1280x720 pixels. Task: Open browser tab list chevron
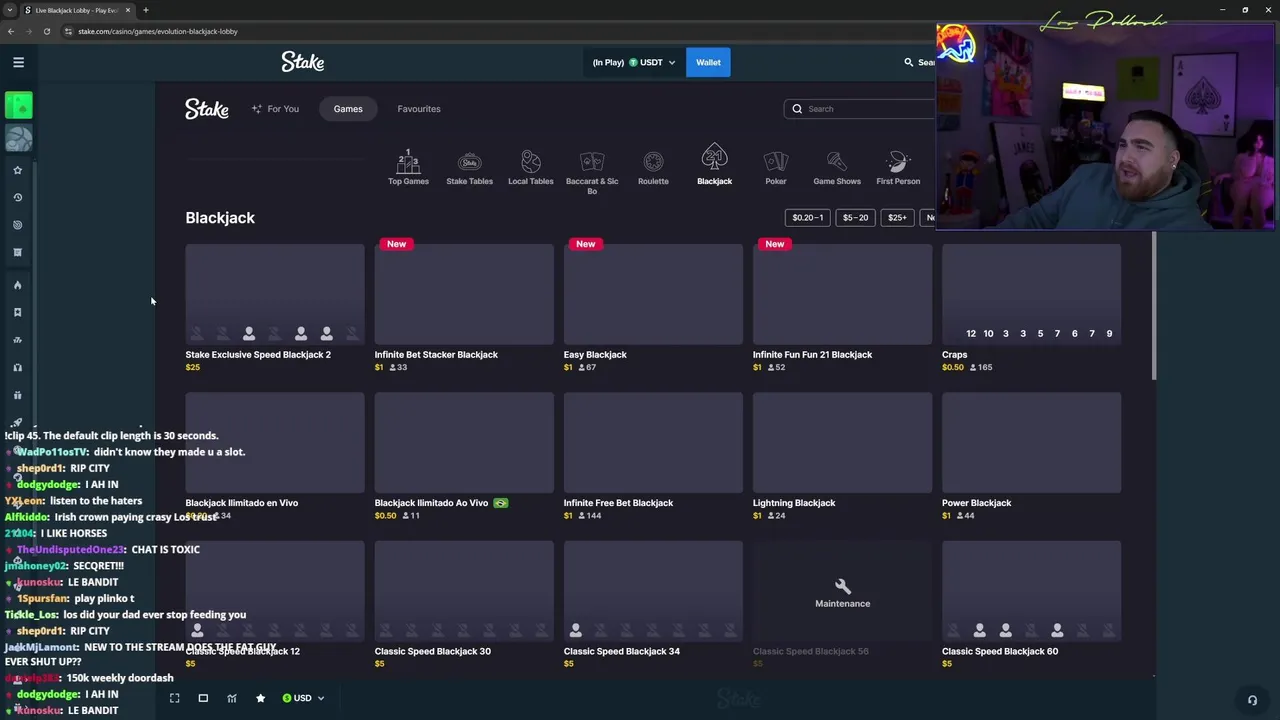click(10, 10)
